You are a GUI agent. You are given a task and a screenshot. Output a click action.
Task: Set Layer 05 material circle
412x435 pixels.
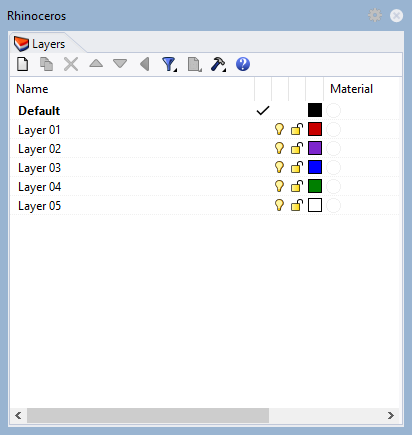pyautogui.click(x=334, y=205)
